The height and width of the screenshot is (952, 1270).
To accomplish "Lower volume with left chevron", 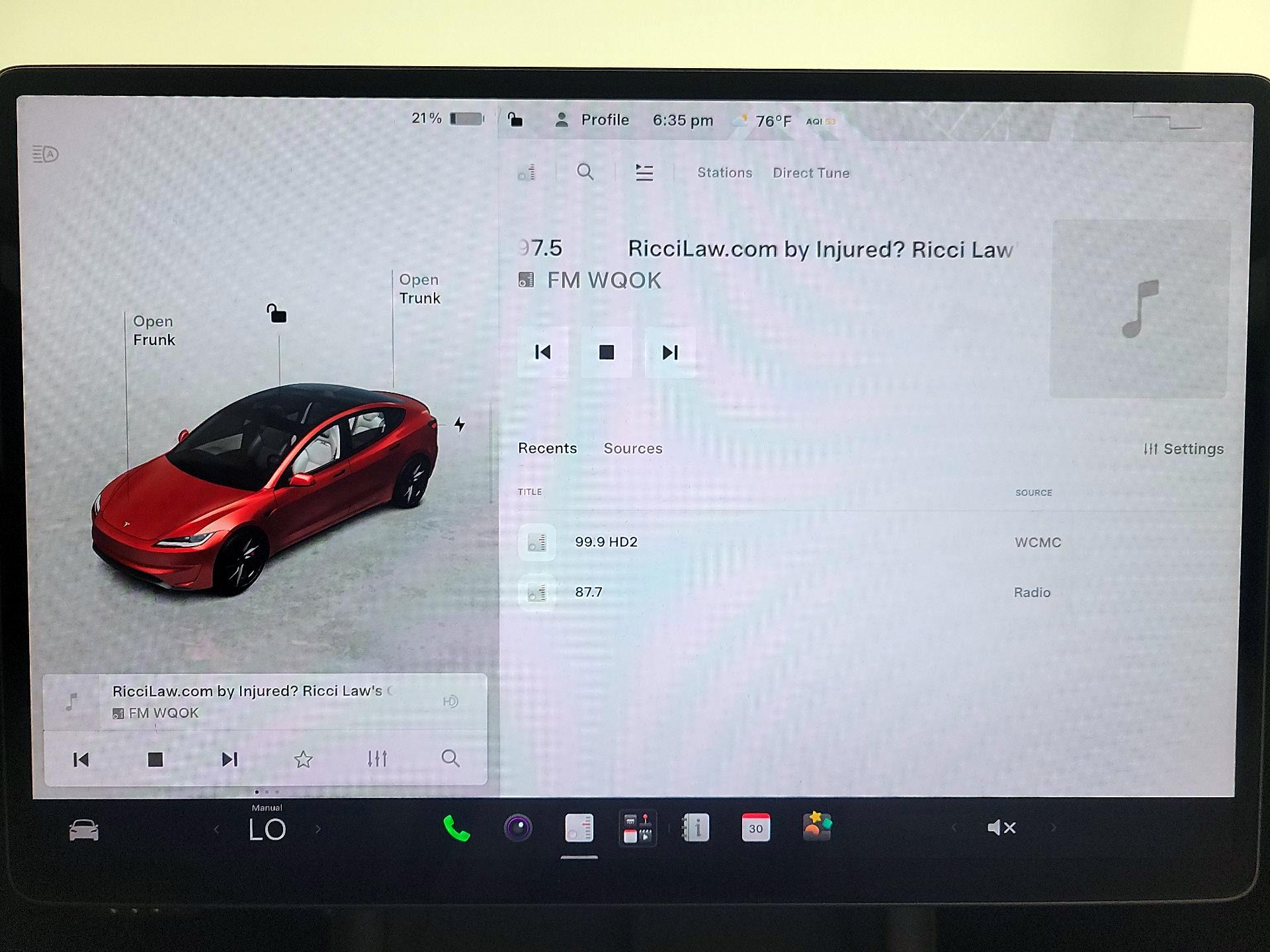I will click(x=953, y=828).
